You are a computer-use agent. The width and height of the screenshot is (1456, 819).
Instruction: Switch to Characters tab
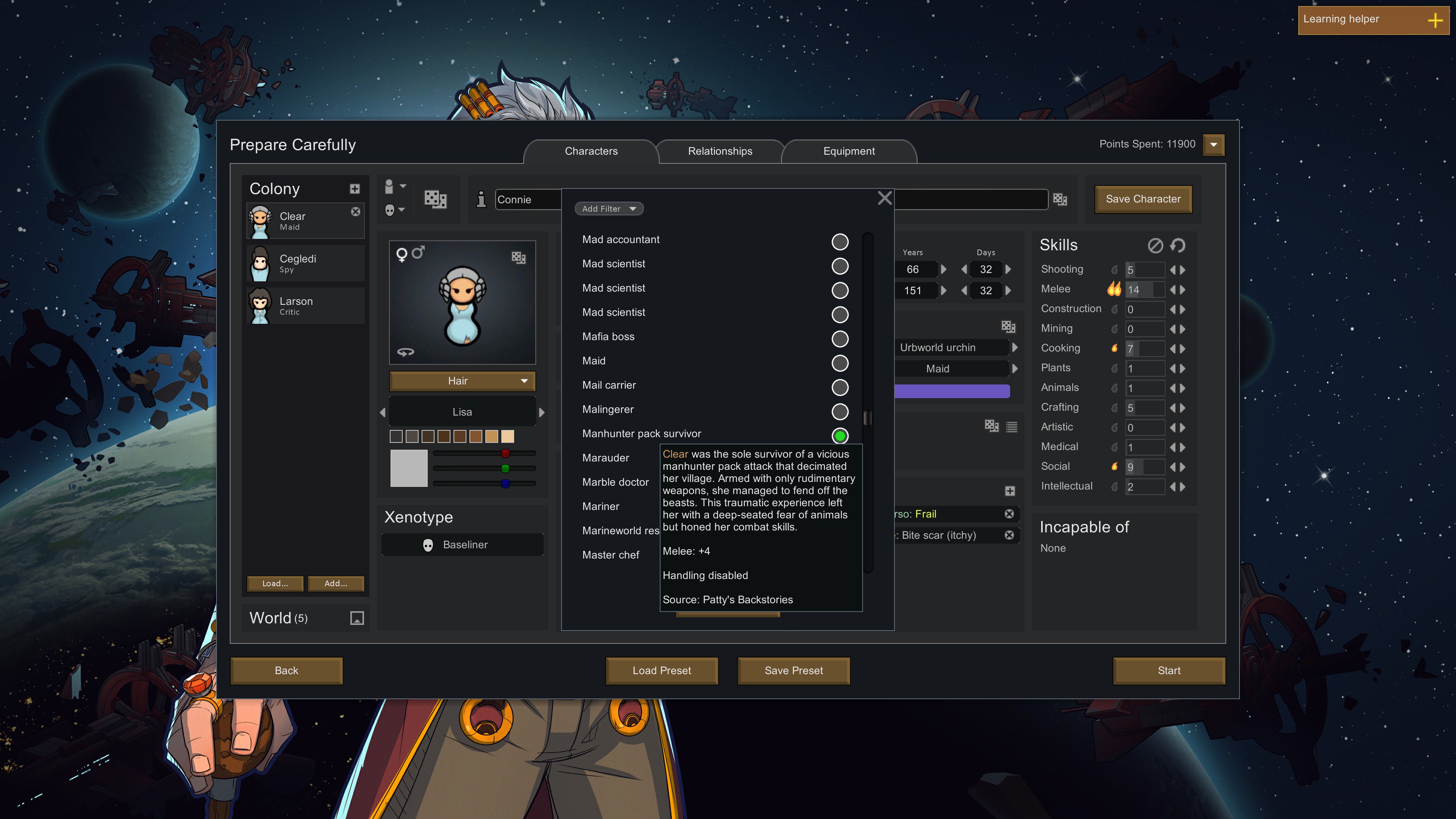(x=591, y=151)
